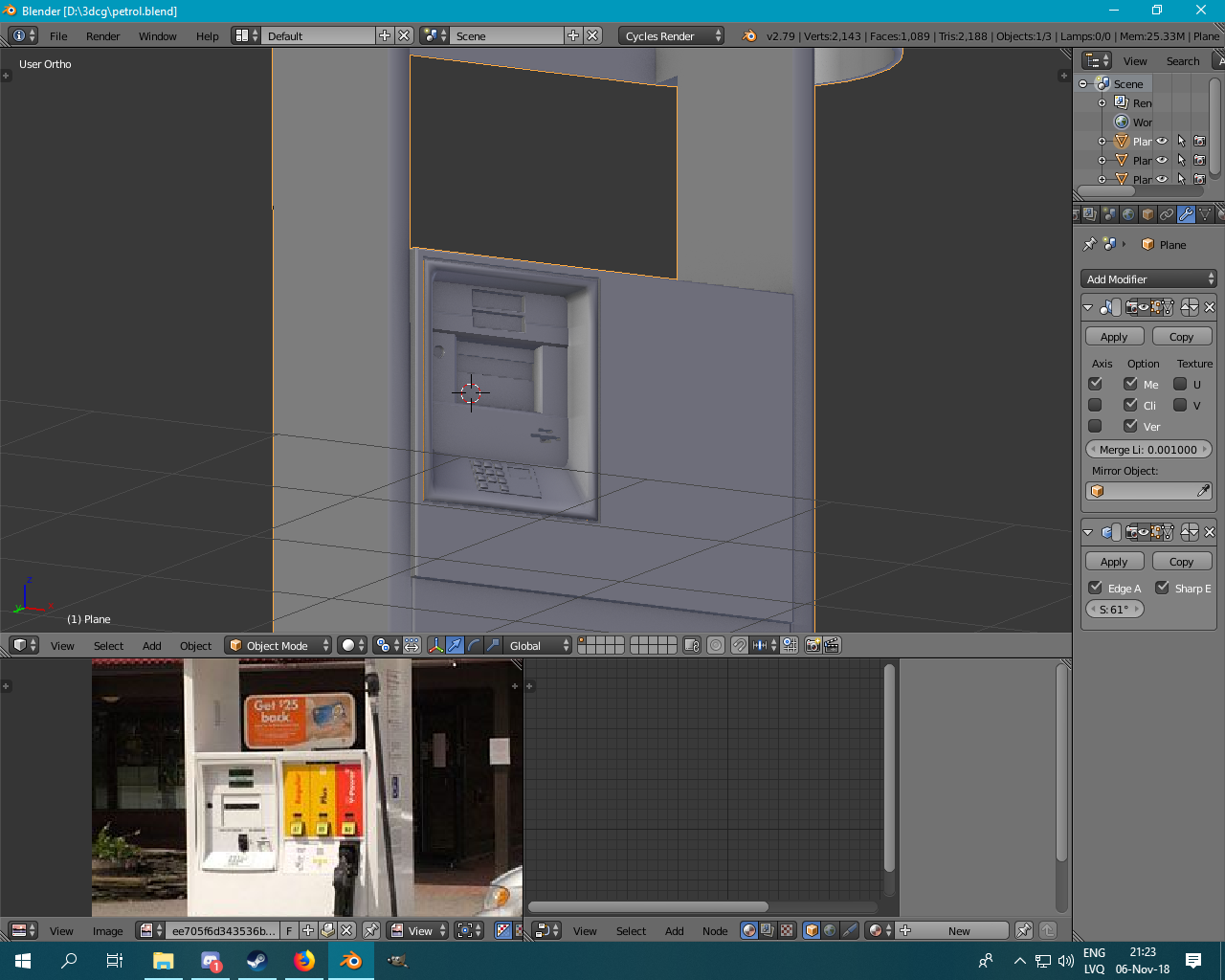The height and width of the screenshot is (980, 1225).
Task: Toggle second Plane selectability cursor
Action: pos(1181,160)
